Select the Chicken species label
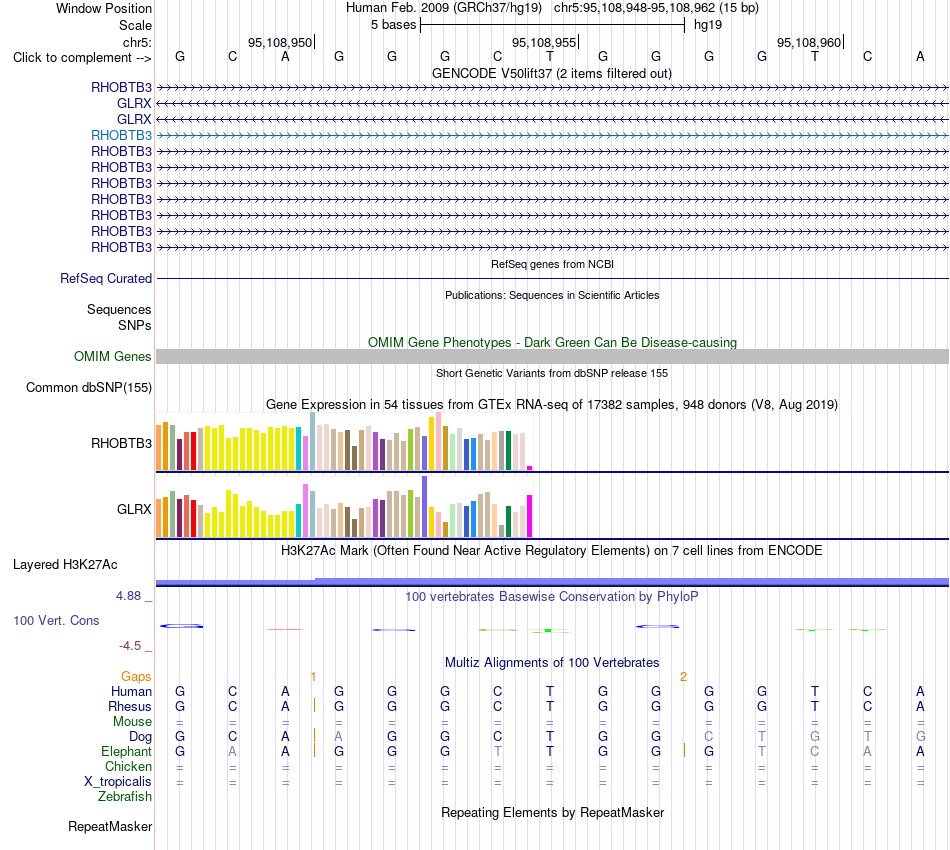The image size is (950, 850). [128, 766]
